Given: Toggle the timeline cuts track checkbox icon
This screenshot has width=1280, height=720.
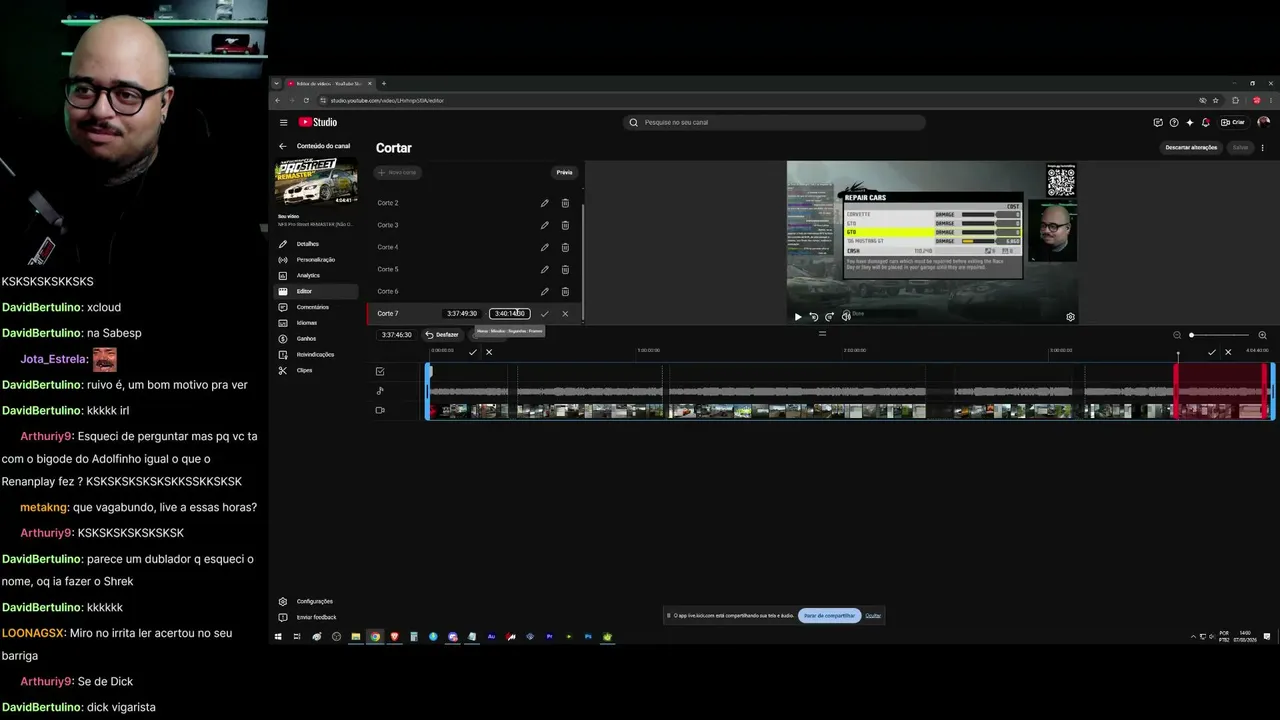Looking at the screenshot, I should click(x=380, y=371).
